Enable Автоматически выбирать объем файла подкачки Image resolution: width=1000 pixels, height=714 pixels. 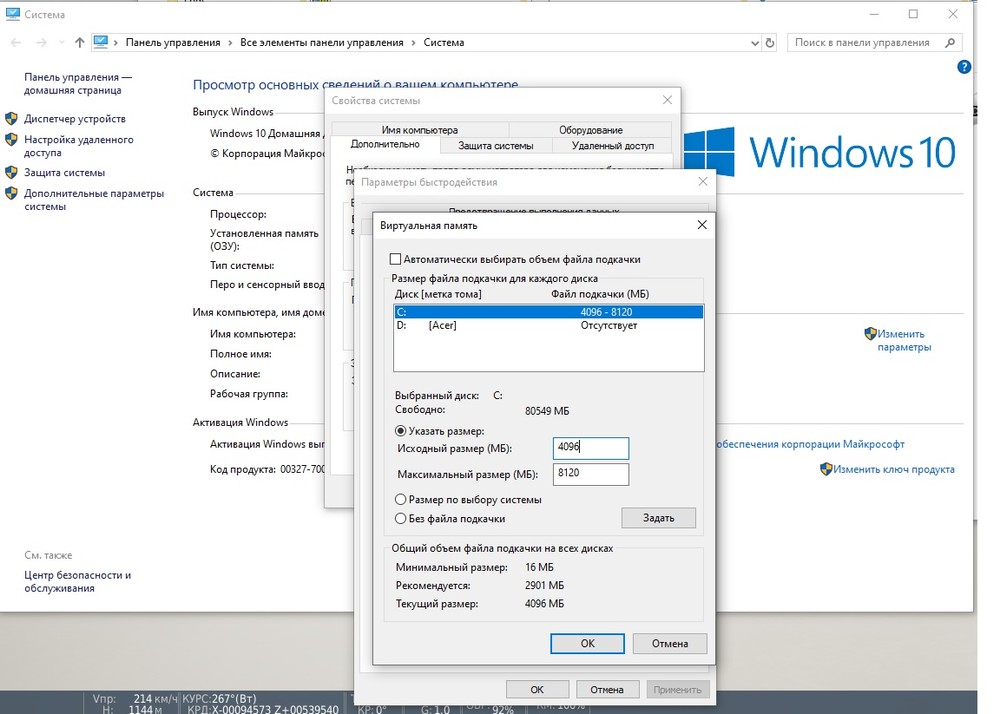click(395, 259)
